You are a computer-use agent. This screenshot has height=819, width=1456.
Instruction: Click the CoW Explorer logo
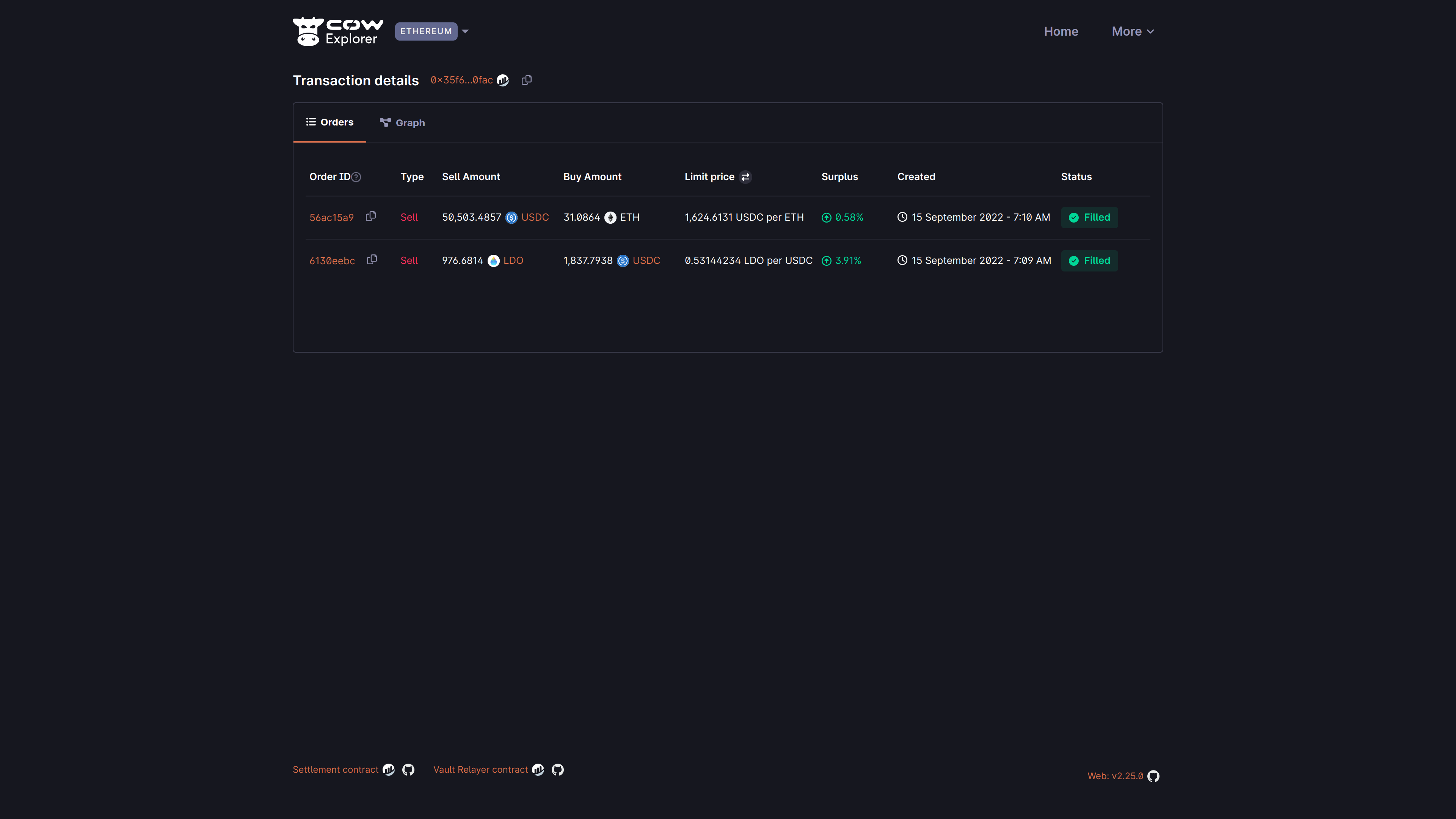[337, 31]
